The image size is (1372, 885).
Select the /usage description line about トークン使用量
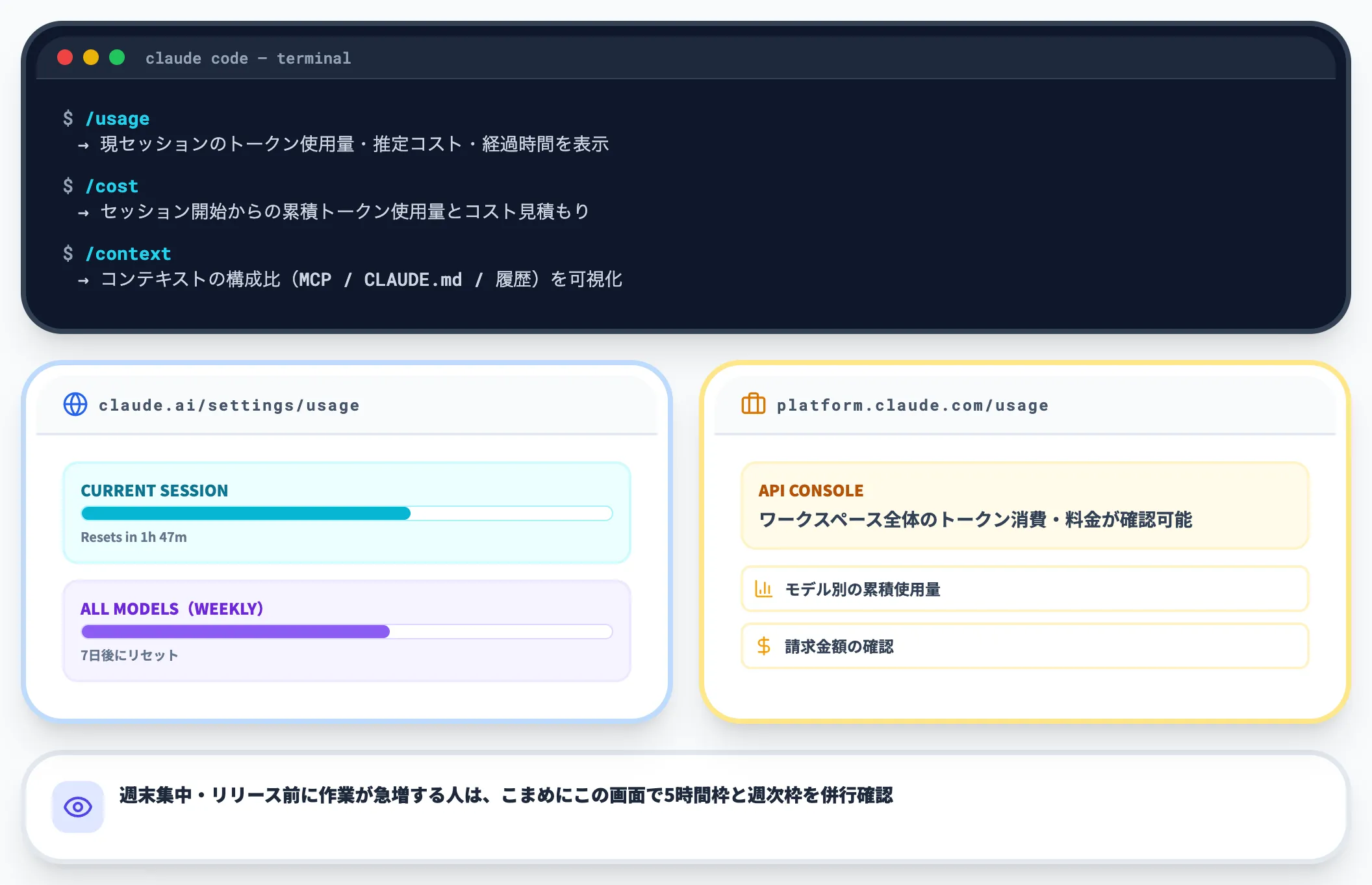(x=355, y=144)
